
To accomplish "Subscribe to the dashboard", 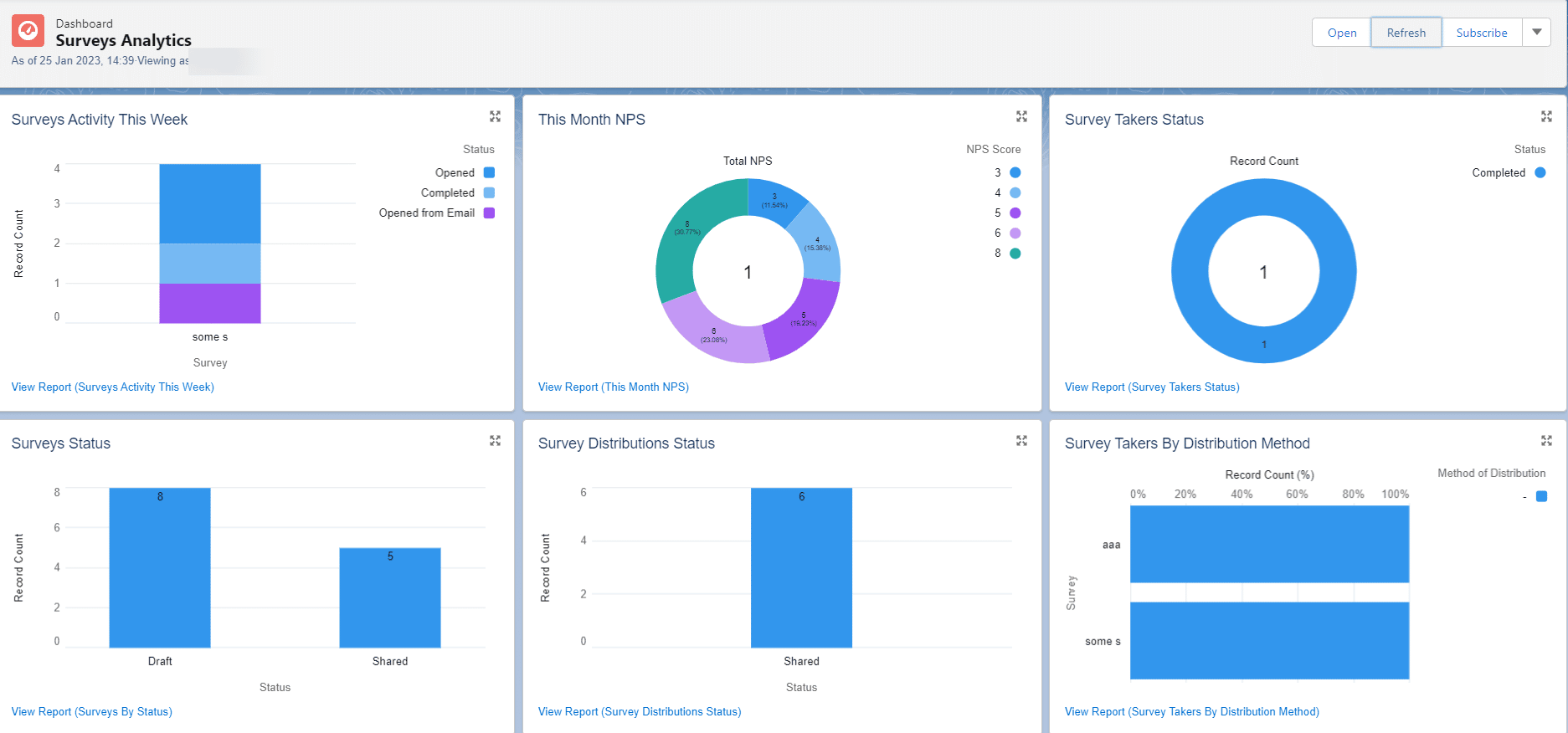I will tap(1481, 33).
